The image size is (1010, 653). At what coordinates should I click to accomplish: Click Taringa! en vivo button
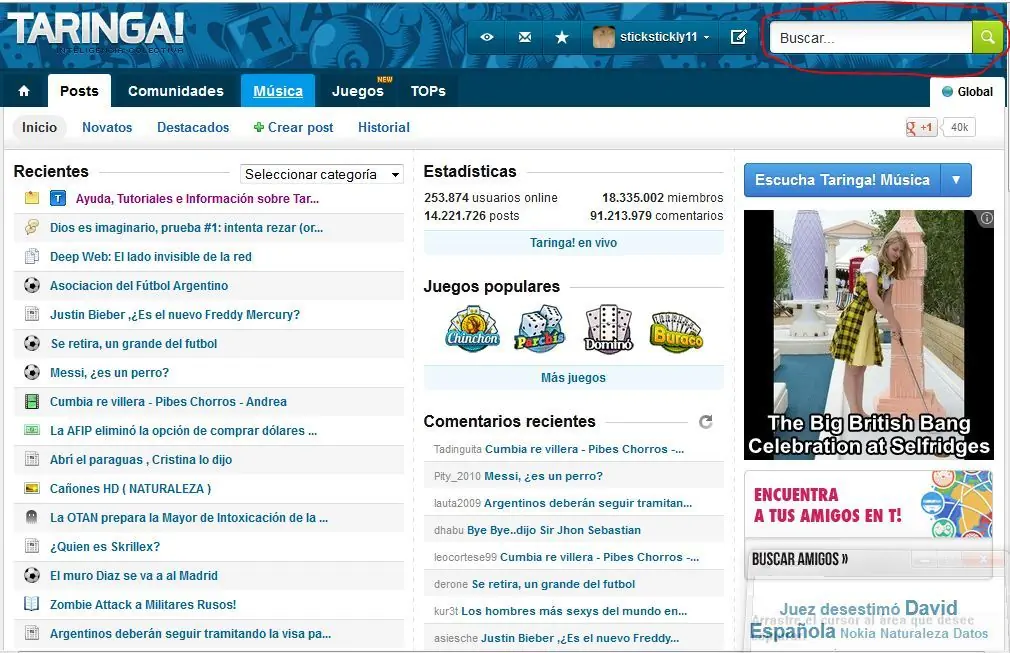[573, 243]
